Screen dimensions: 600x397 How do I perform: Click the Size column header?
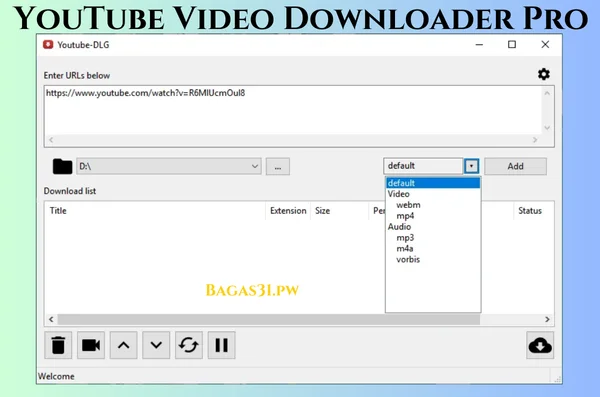point(339,211)
